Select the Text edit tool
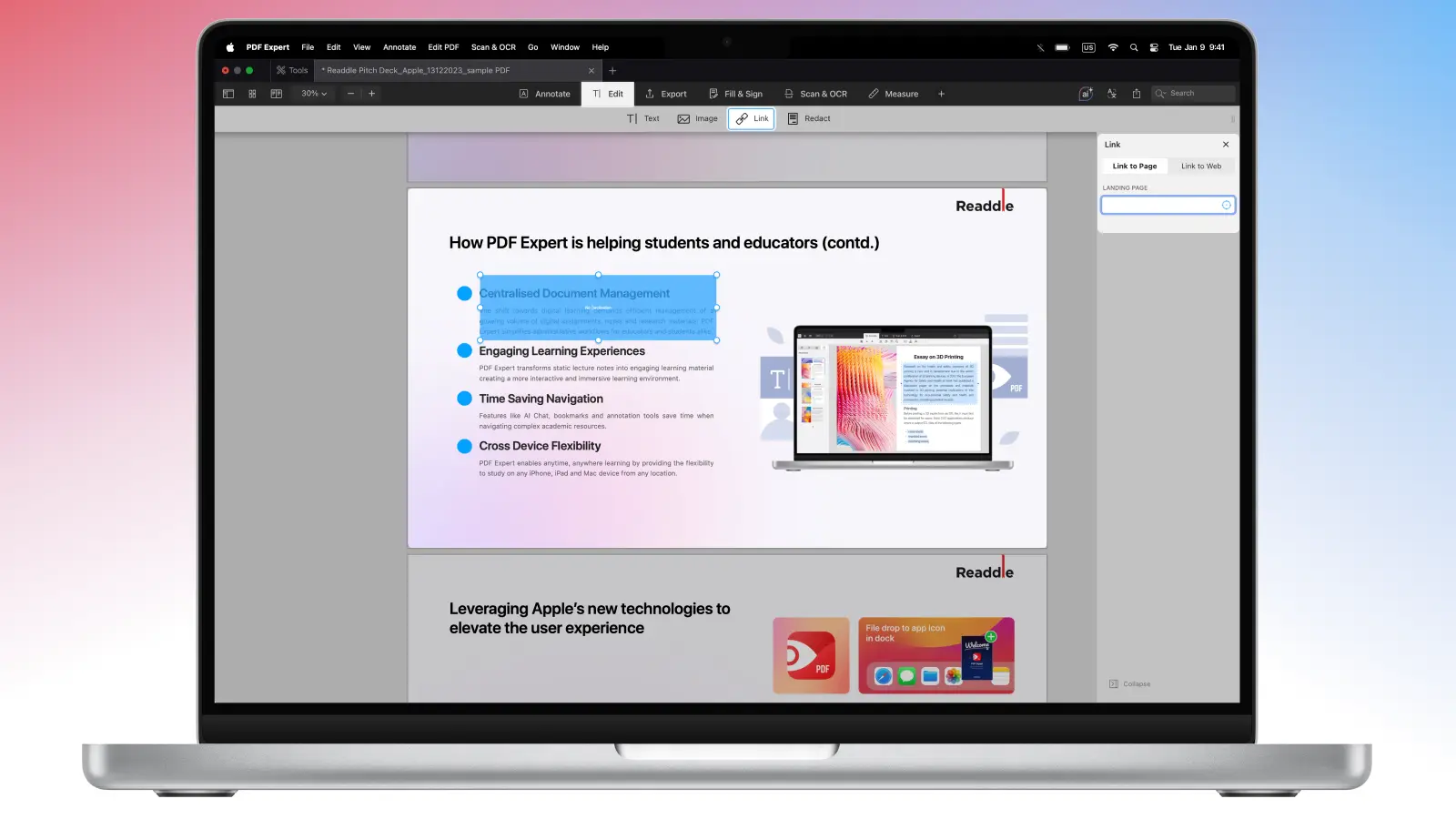The height and width of the screenshot is (819, 1456). click(x=643, y=118)
